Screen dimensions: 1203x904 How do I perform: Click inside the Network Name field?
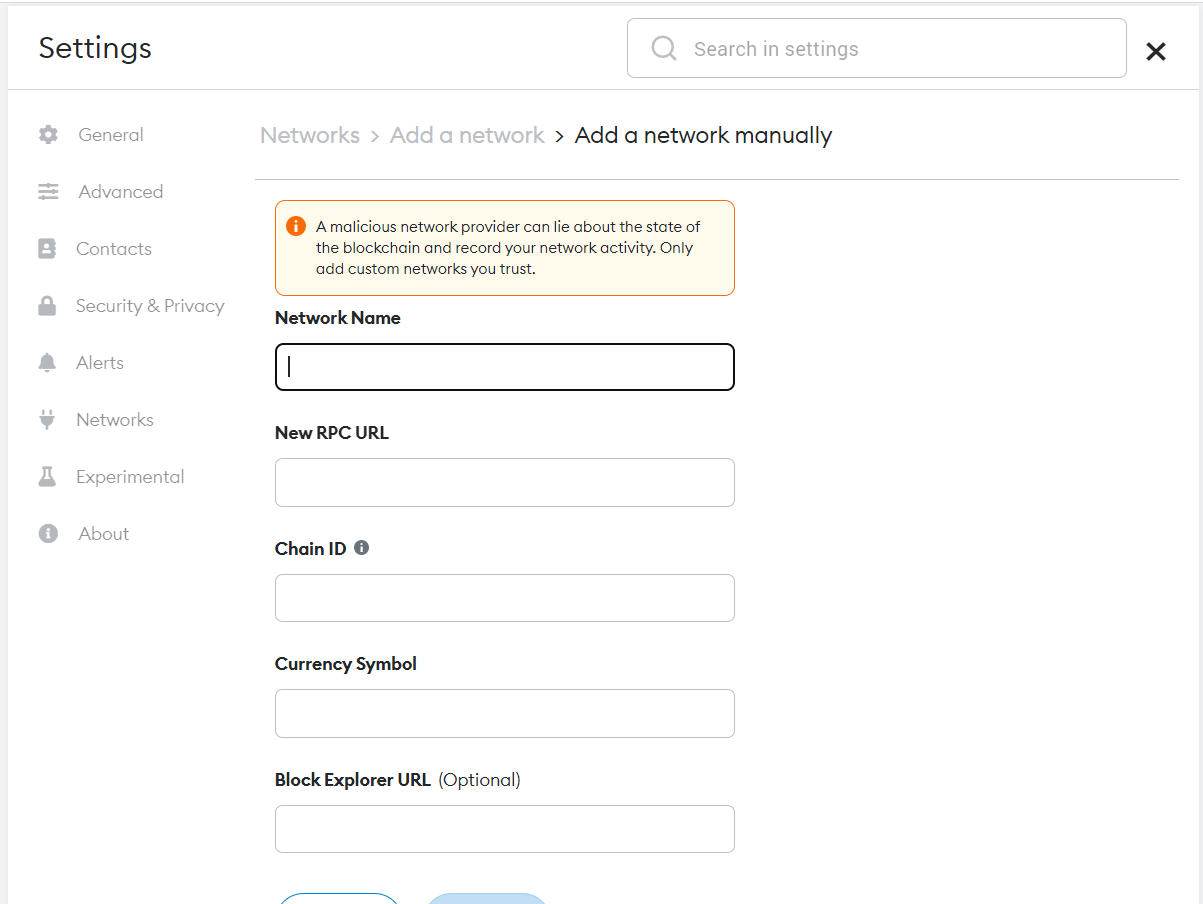pos(504,367)
